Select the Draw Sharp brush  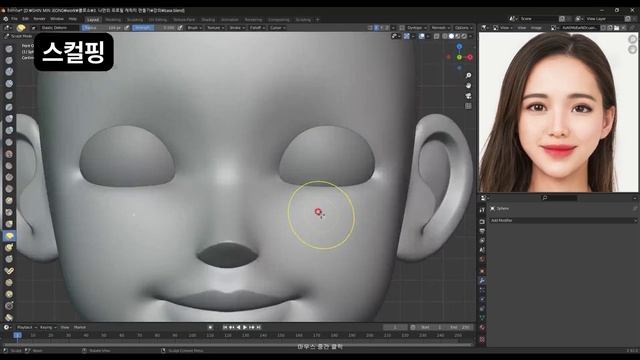pos(9,60)
